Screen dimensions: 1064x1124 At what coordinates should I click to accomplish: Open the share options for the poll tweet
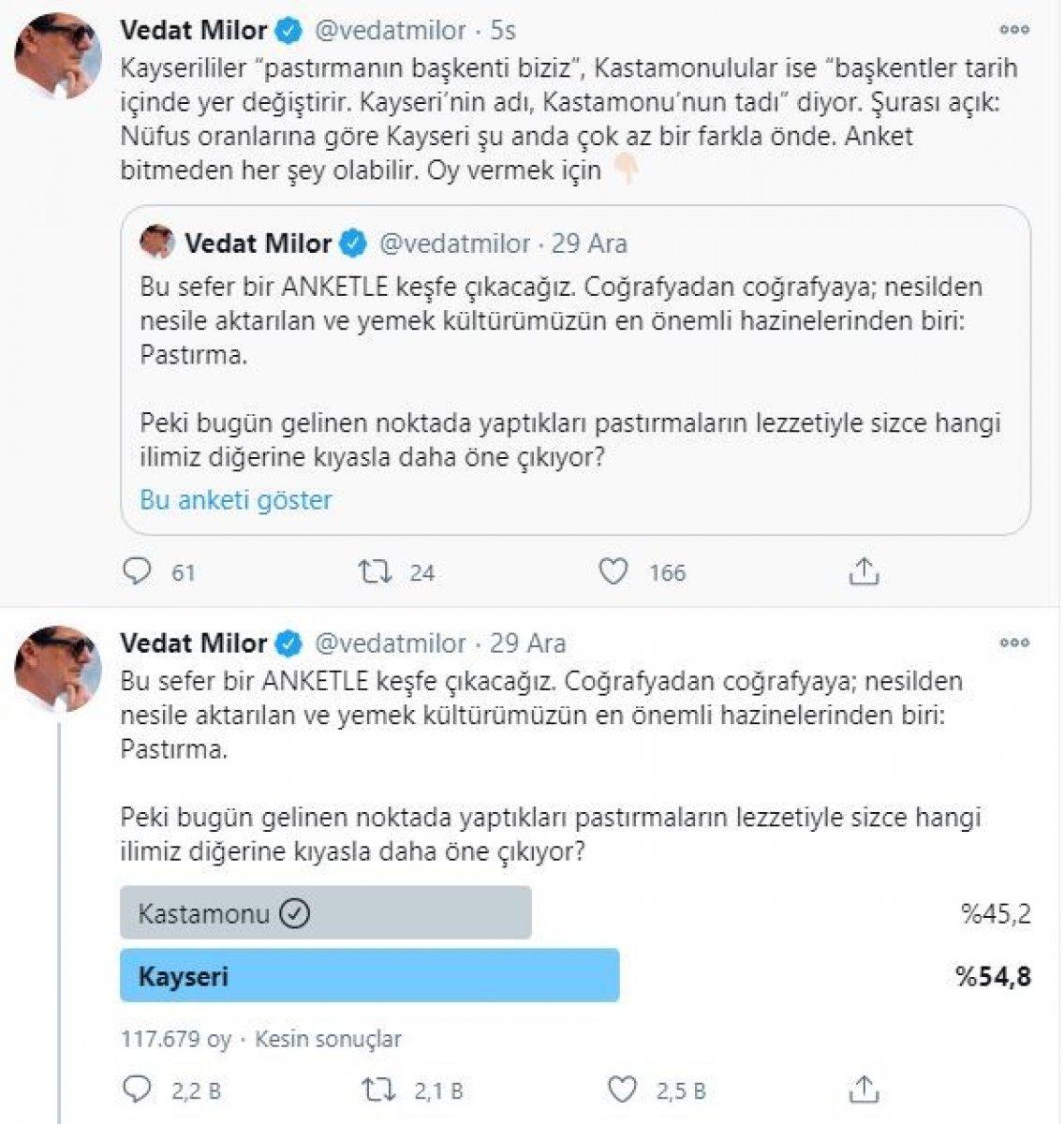pyautogui.click(x=863, y=1089)
